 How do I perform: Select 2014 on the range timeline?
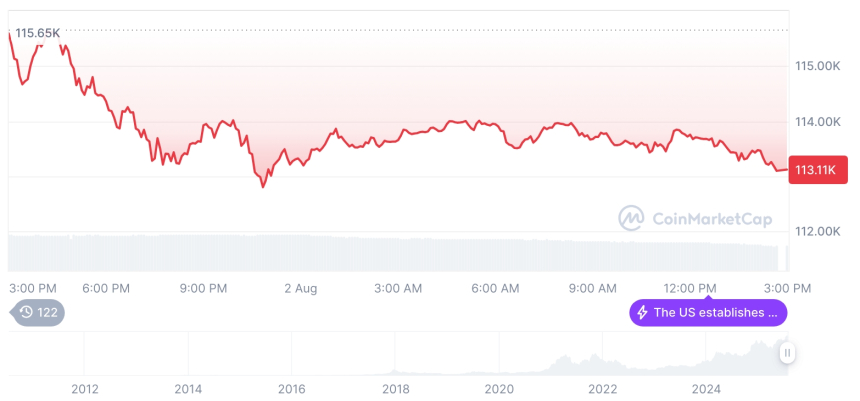click(188, 389)
